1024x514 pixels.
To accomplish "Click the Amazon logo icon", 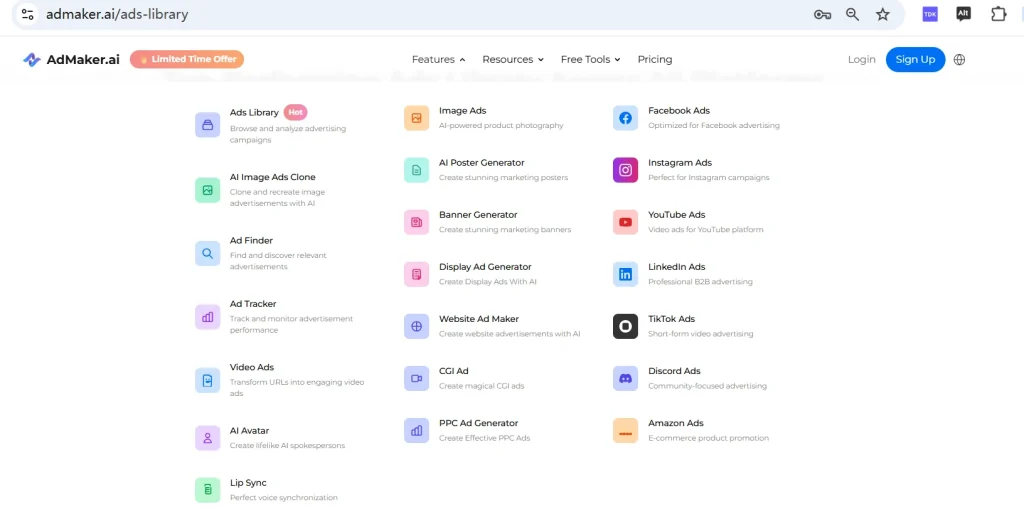I will tap(626, 430).
